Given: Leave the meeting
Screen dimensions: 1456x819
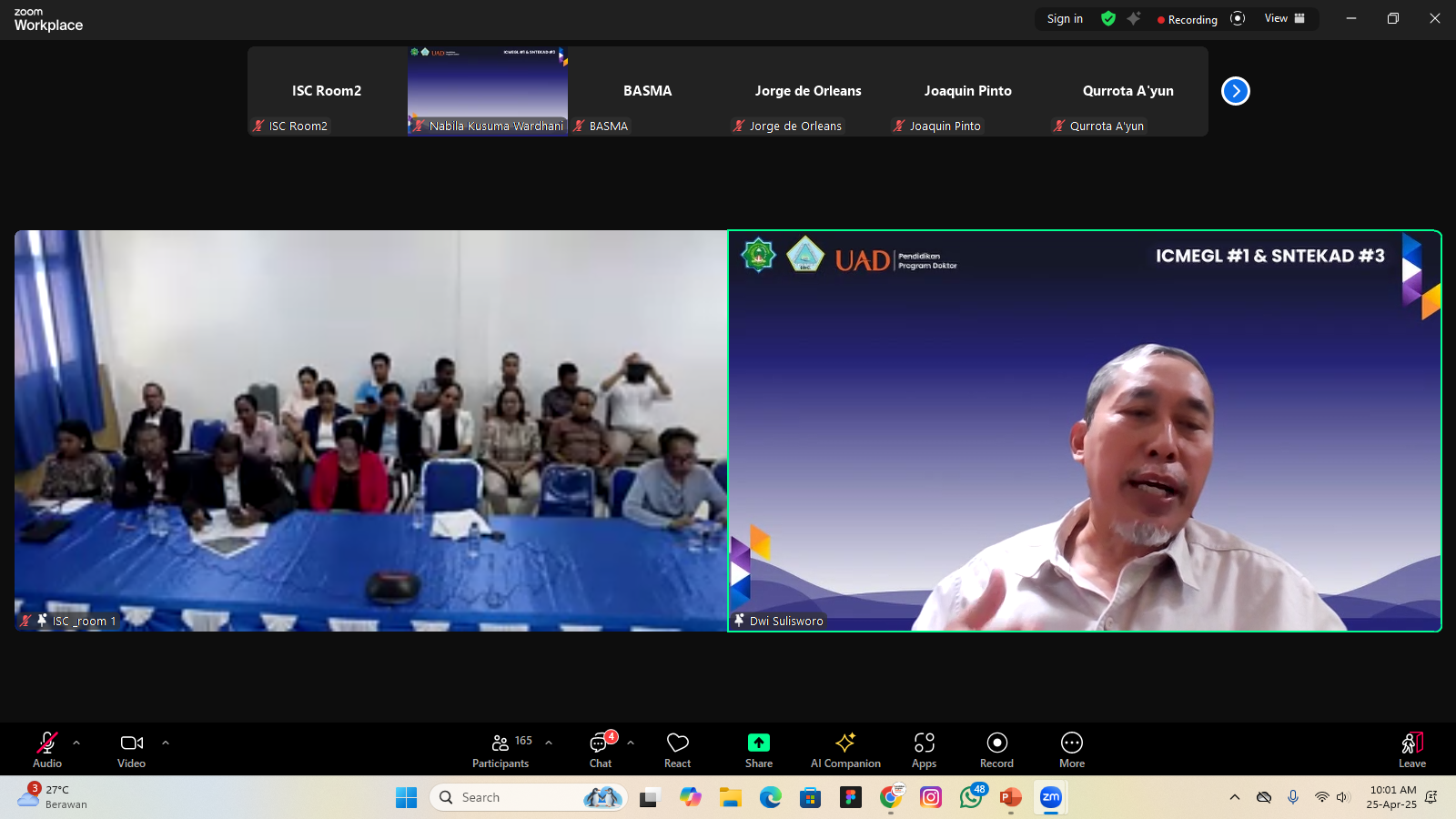Looking at the screenshot, I should point(1411,750).
